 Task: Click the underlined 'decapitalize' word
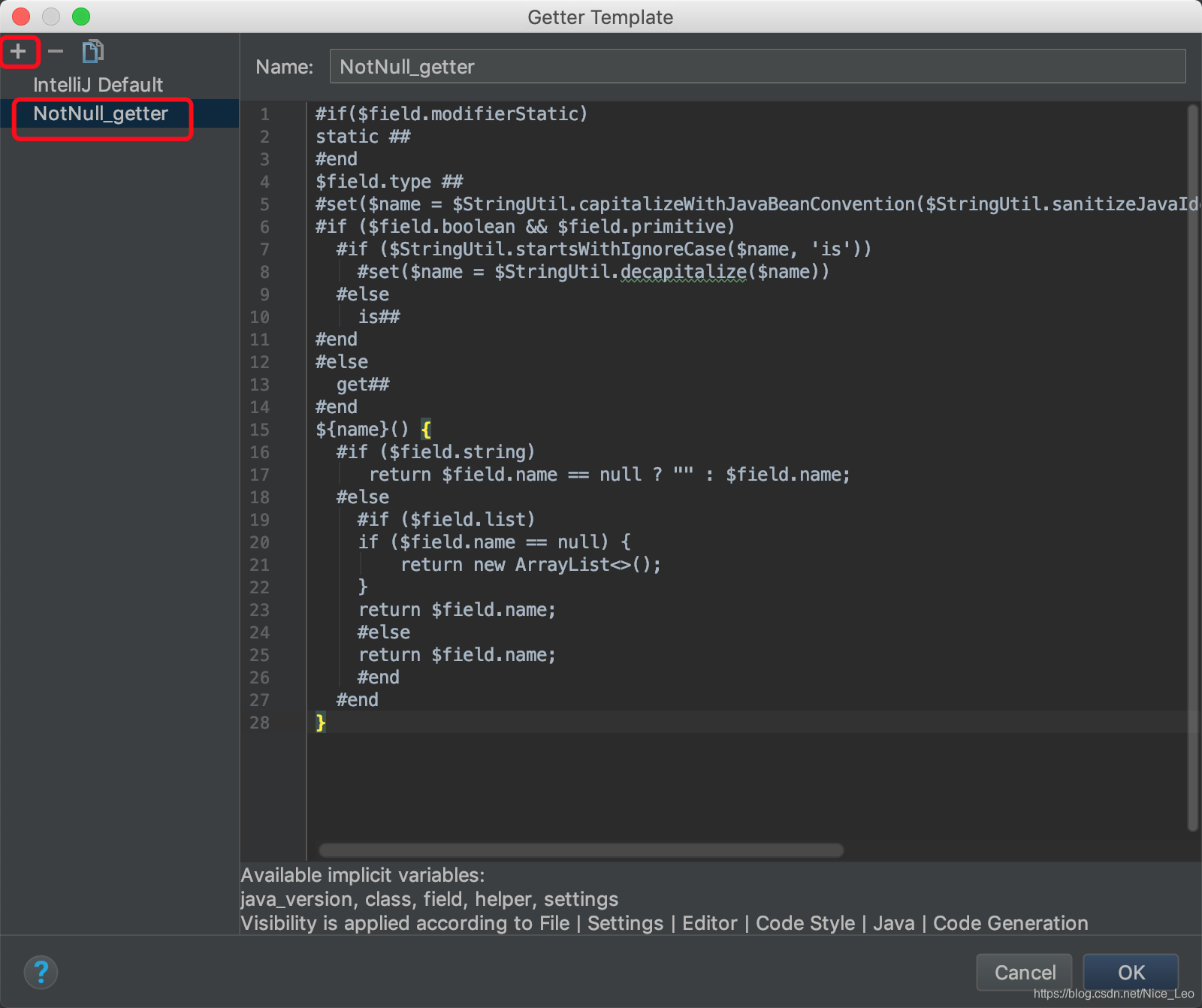click(684, 272)
